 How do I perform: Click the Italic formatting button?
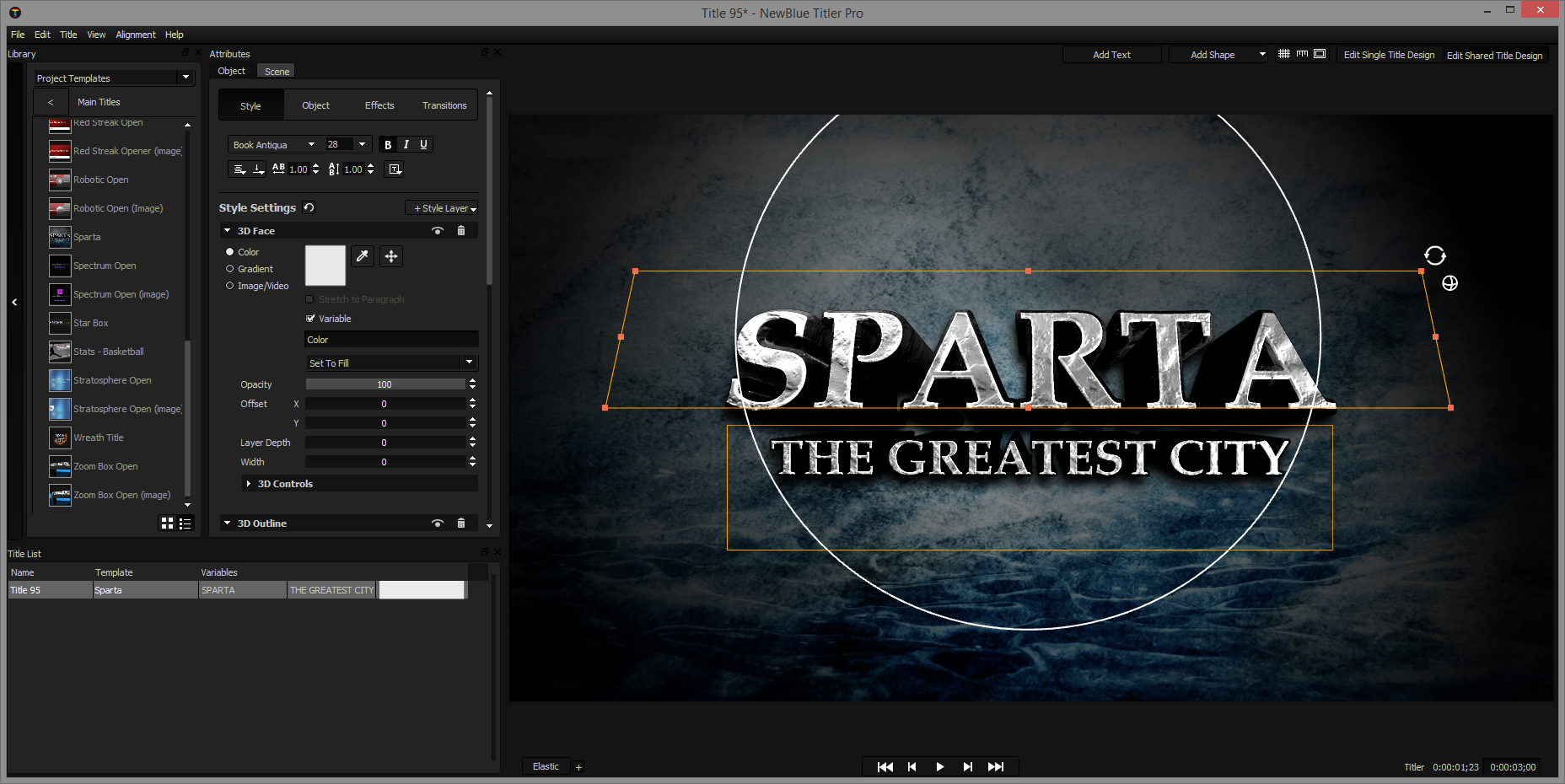click(x=406, y=145)
